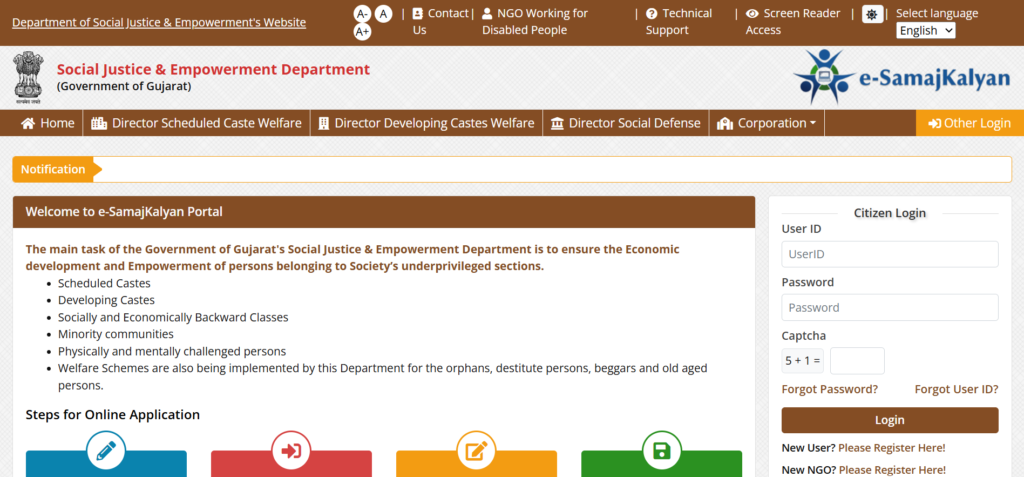Viewport: 1024px width, 477px height.
Task: Click the Screen Reader Access eye icon
Action: (x=752, y=14)
